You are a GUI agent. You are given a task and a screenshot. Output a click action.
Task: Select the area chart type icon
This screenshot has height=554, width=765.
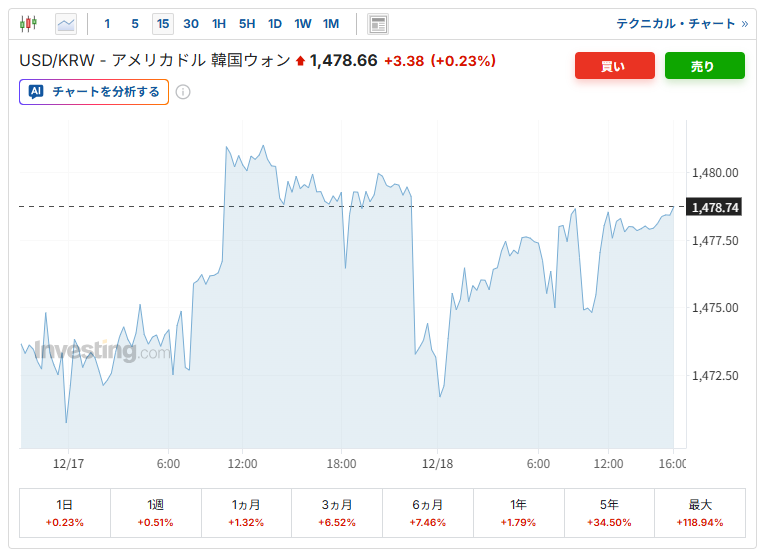tap(66, 23)
